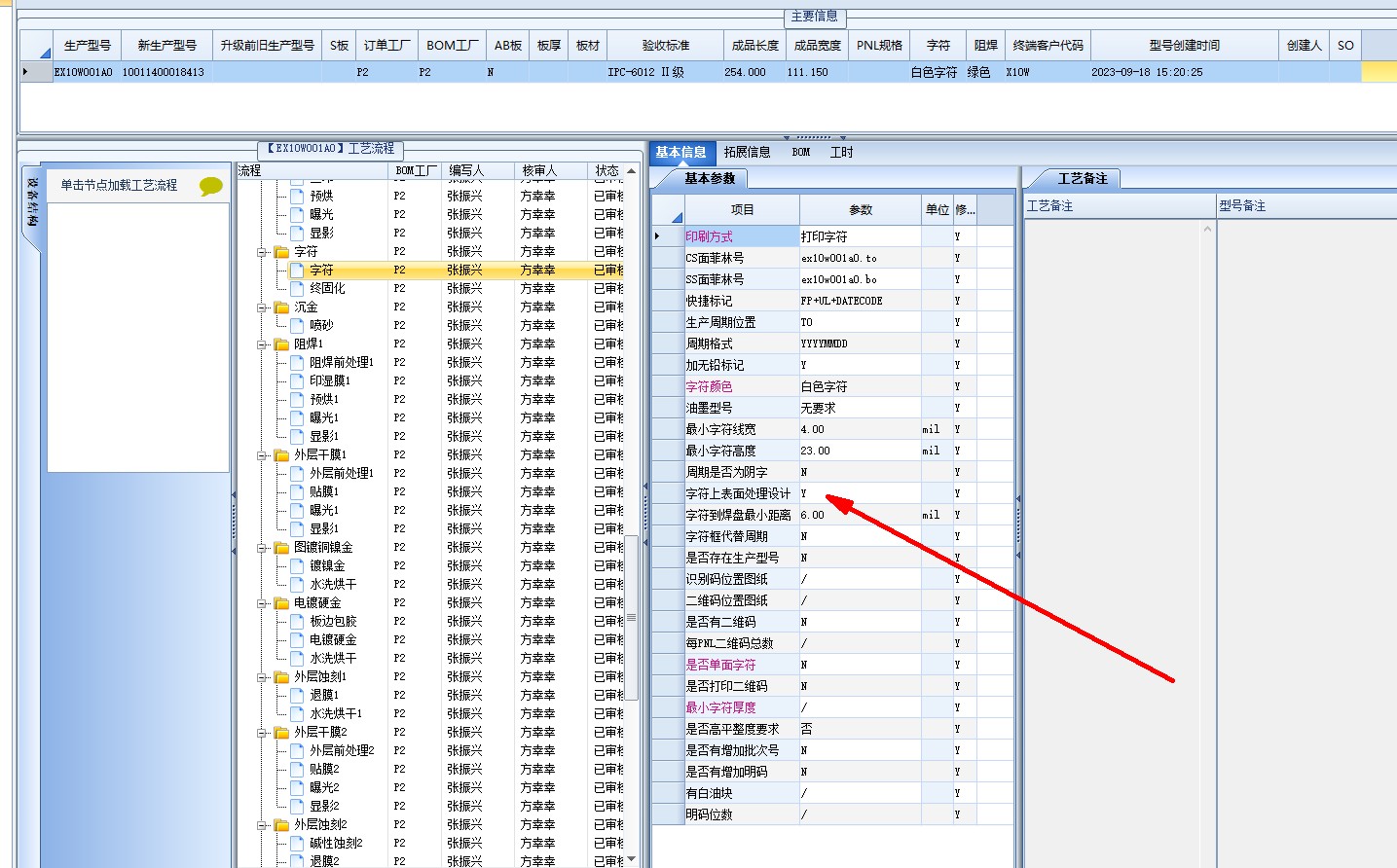The width and height of the screenshot is (1397, 868).
Task: Select the 水洗烘干 step under 图镀铜镍金
Action: point(333,585)
